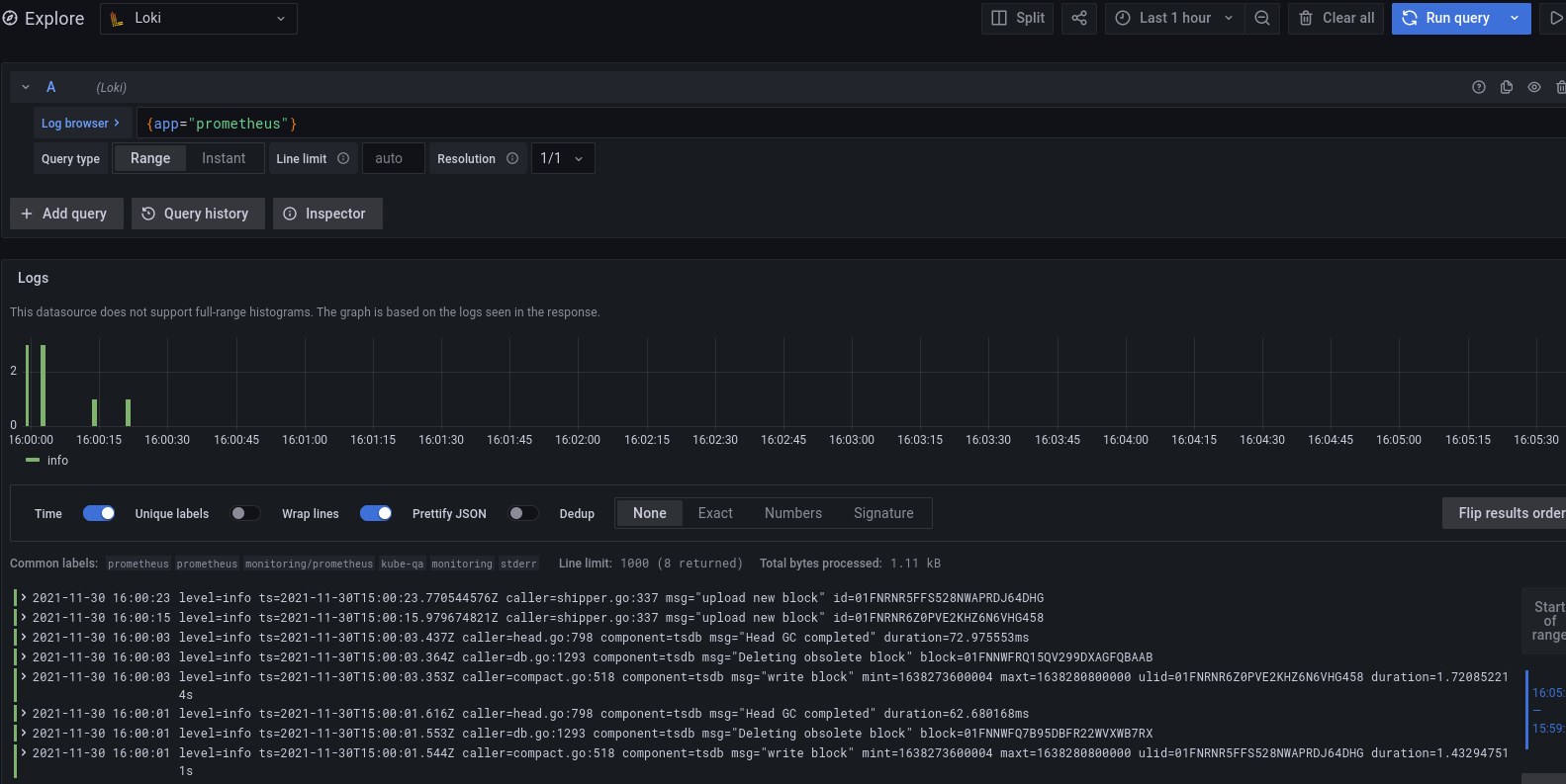
Task: Click the Split panes button
Action: click(1018, 18)
